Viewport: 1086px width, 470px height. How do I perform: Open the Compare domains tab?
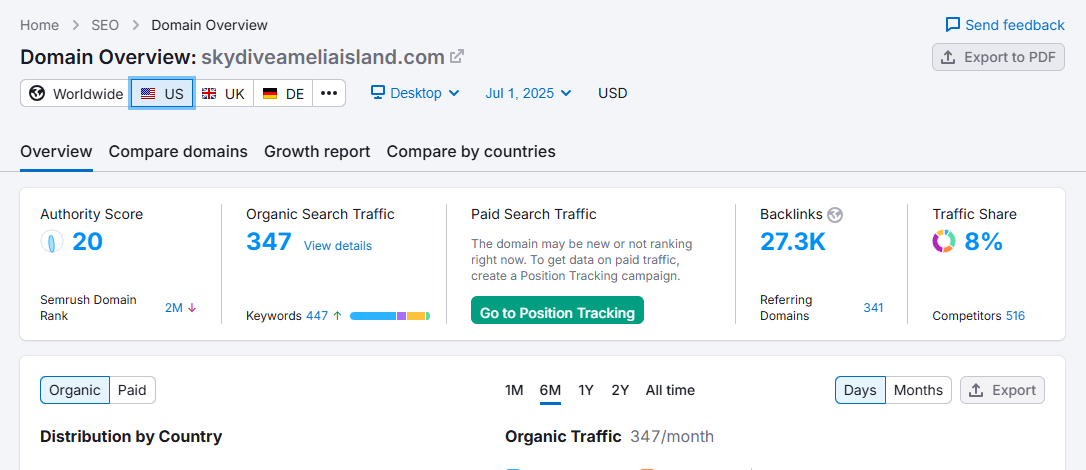178,152
